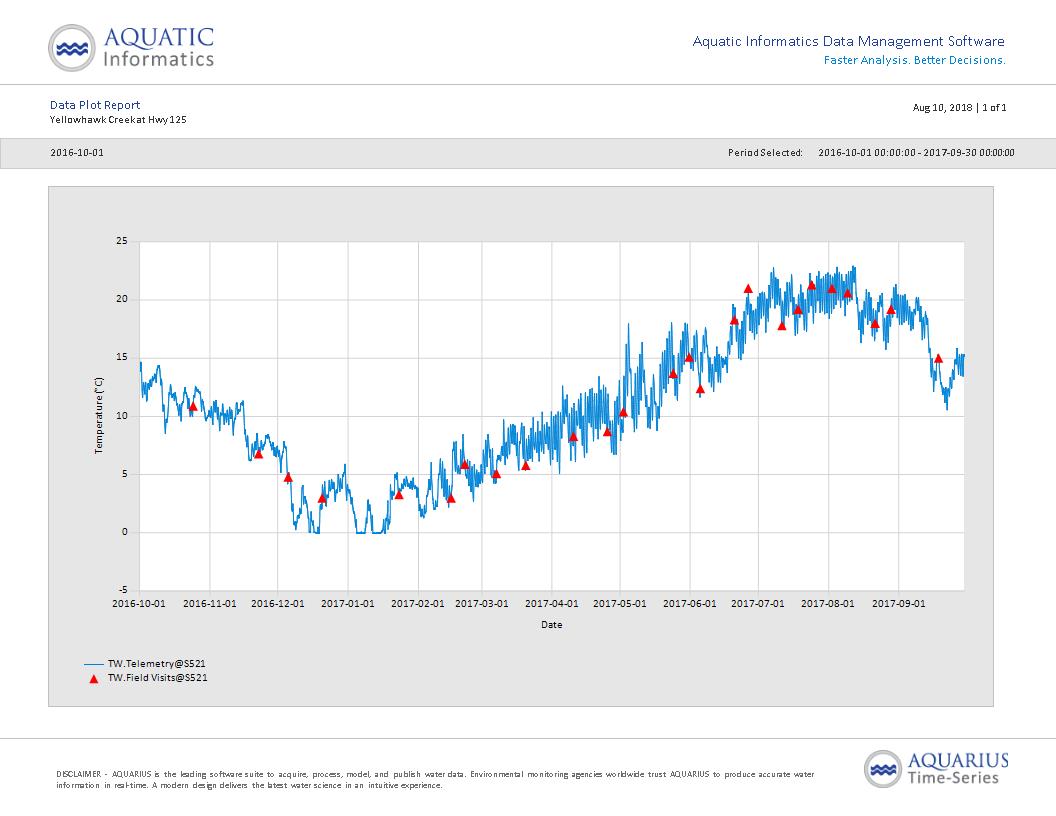Click the y-axis value -5
The width and height of the screenshot is (1056, 816).
(x=123, y=590)
